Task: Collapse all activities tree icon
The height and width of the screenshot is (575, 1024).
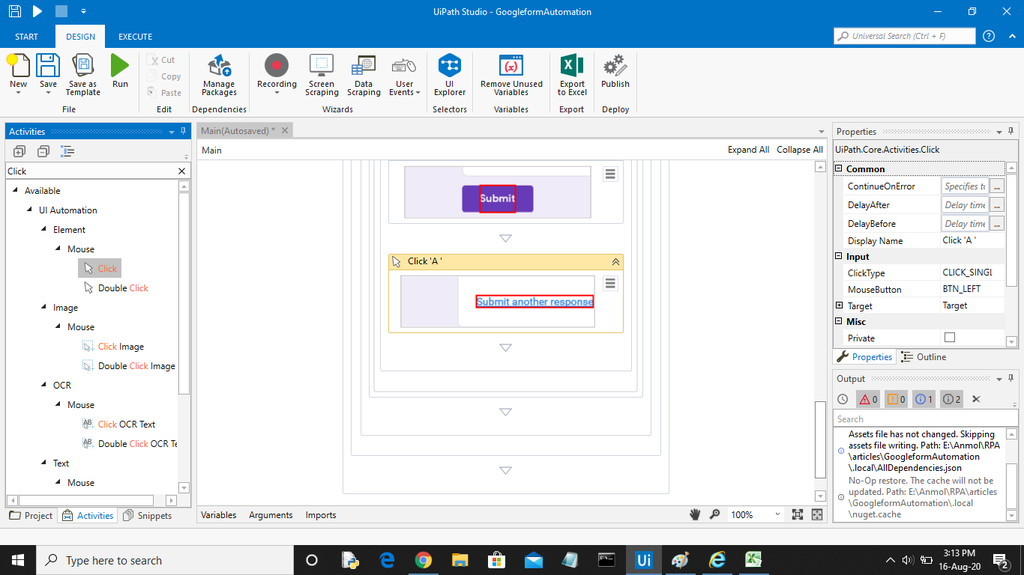Action: coord(43,152)
